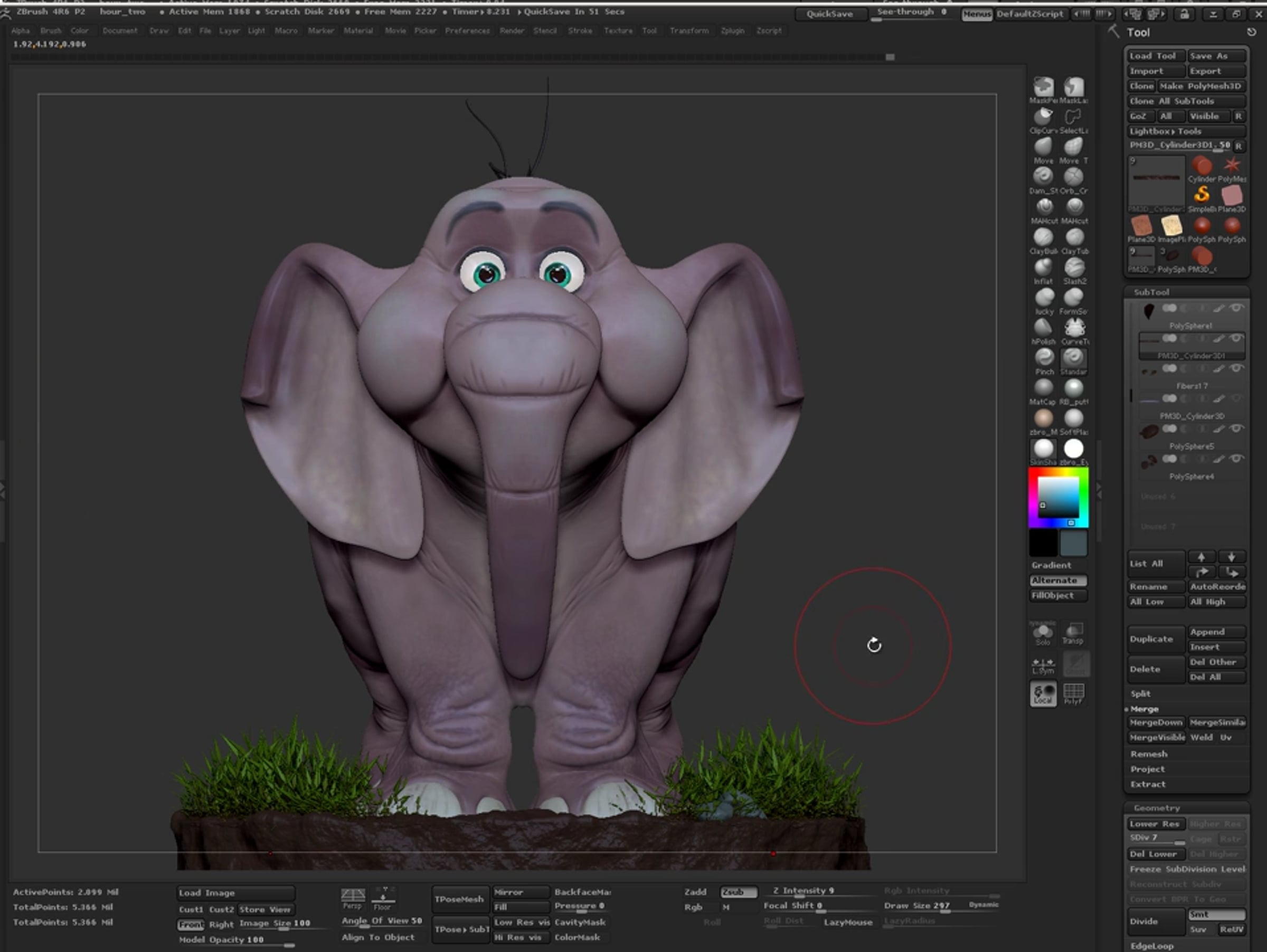Click the MergeDown button
The height and width of the screenshot is (952, 1267).
tap(1156, 722)
